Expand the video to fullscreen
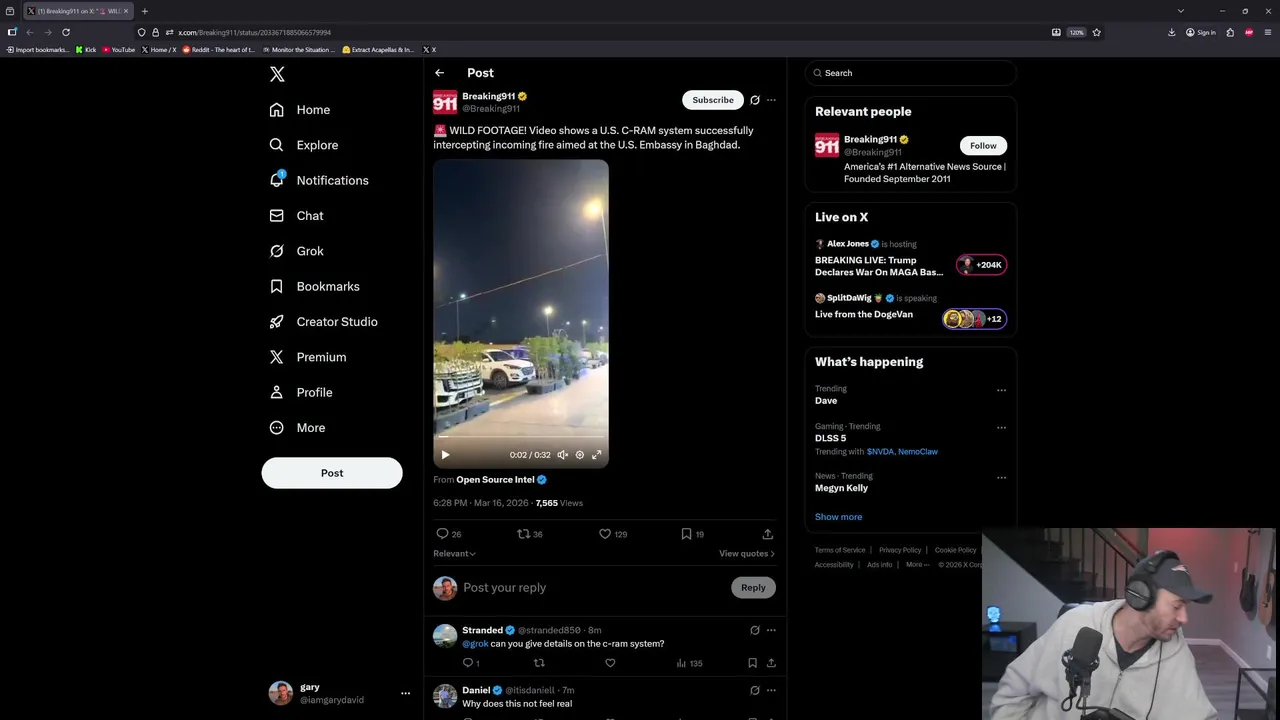 tap(597, 455)
